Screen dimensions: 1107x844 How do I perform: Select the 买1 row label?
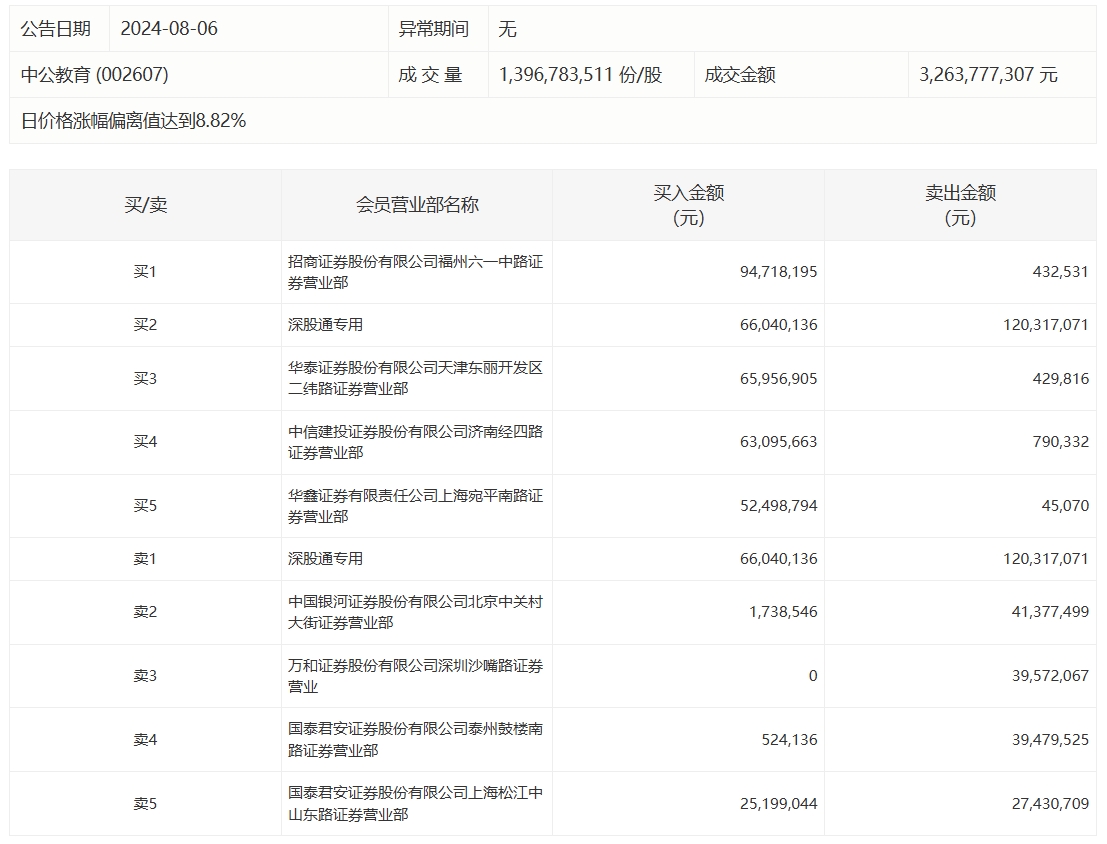click(145, 272)
